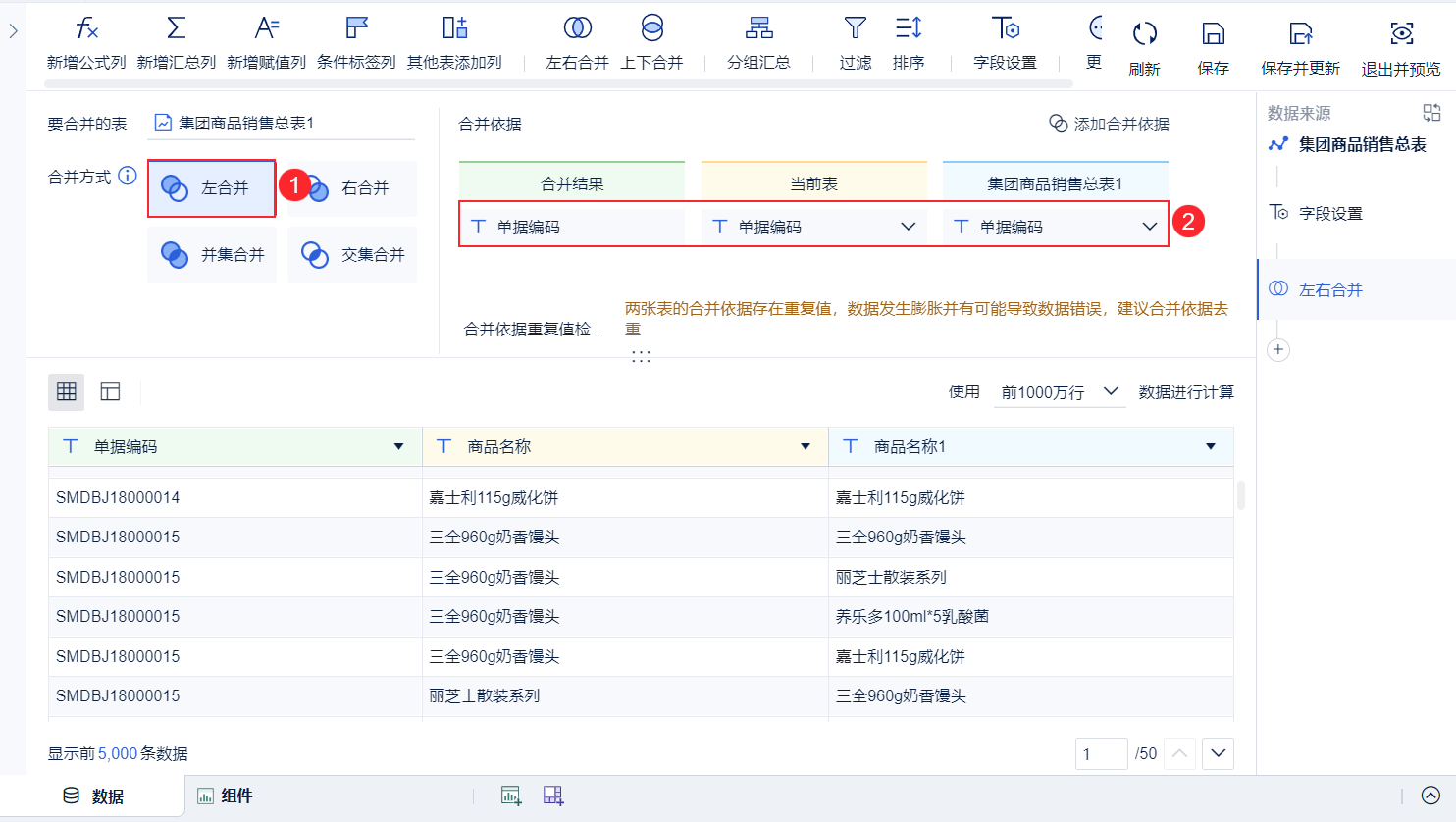1456x822 pixels.
Task: Click the data table vertical scrollbar
Action: pyautogui.click(x=1240, y=495)
